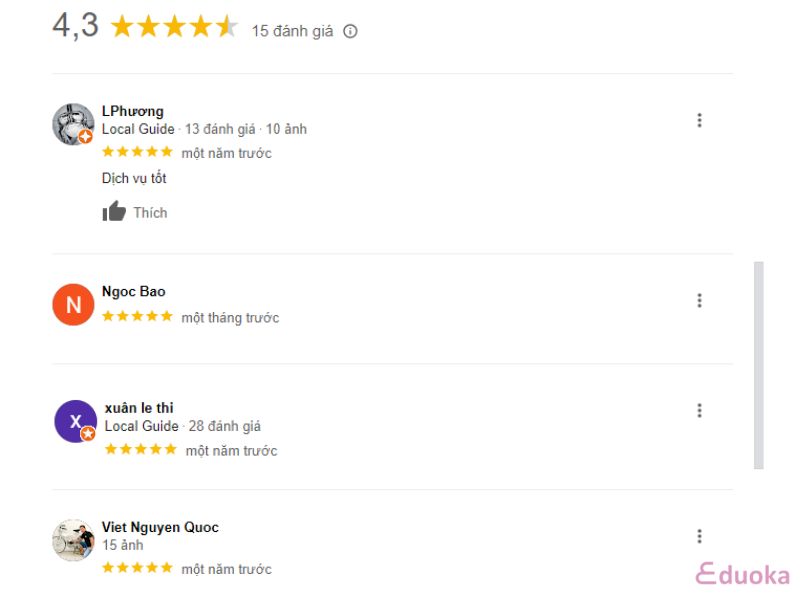
Task: Click the thumbs-up icon under Dịch vụ tốt
Action: tap(114, 211)
